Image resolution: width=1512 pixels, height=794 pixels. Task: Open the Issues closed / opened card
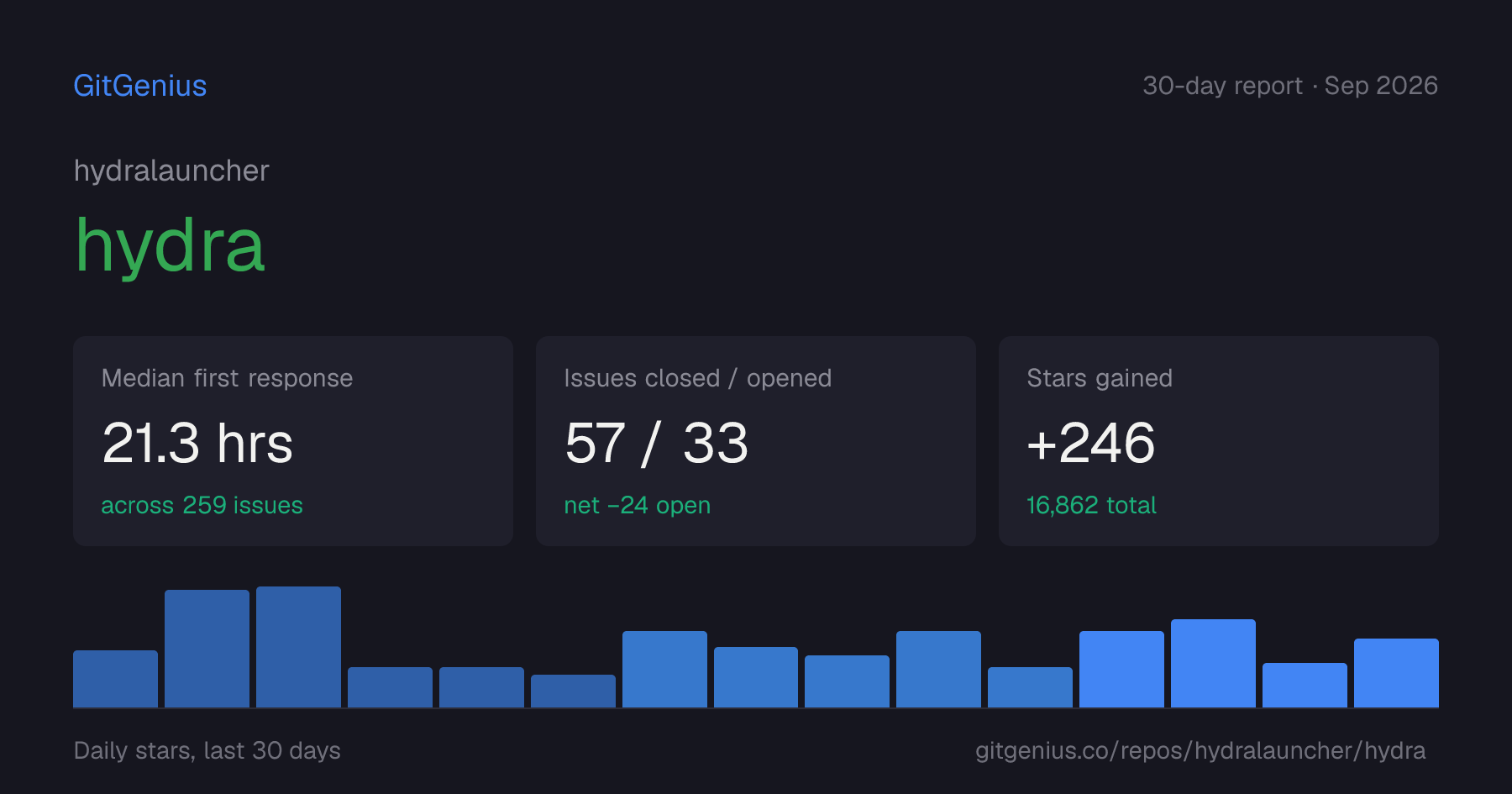[x=756, y=441]
